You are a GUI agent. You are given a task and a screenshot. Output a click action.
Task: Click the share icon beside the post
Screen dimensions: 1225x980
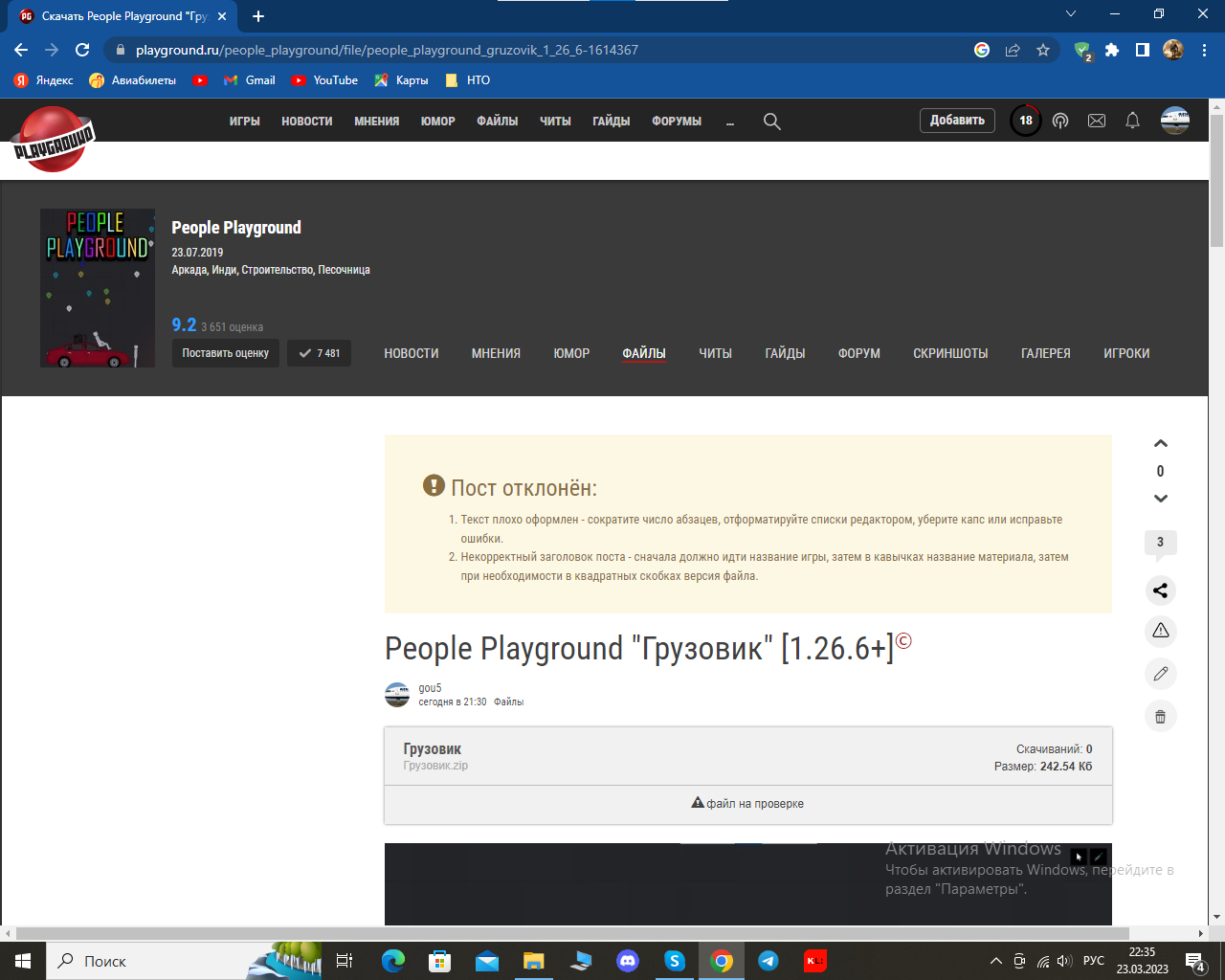pos(1160,590)
